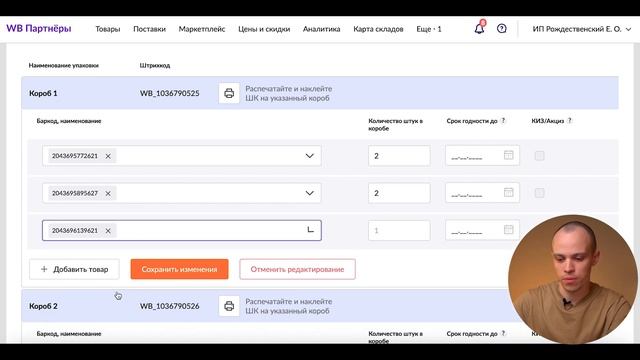Click Отменить редактирование button
The height and width of the screenshot is (360, 640).
pos(298,269)
